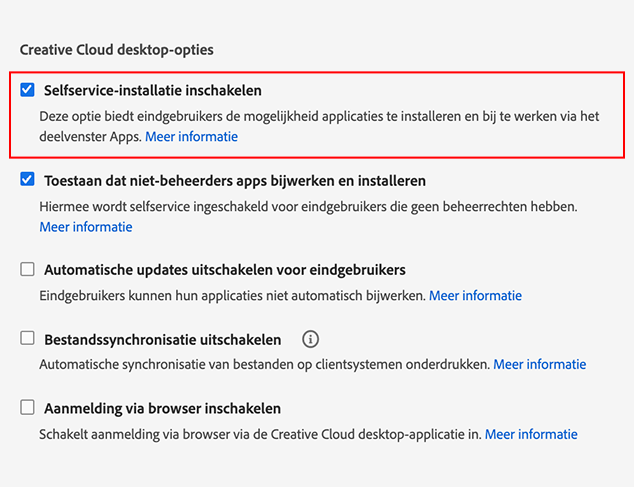
Task: Click the Selfservice-installatie inschakelen label text
Action: click(x=152, y=91)
